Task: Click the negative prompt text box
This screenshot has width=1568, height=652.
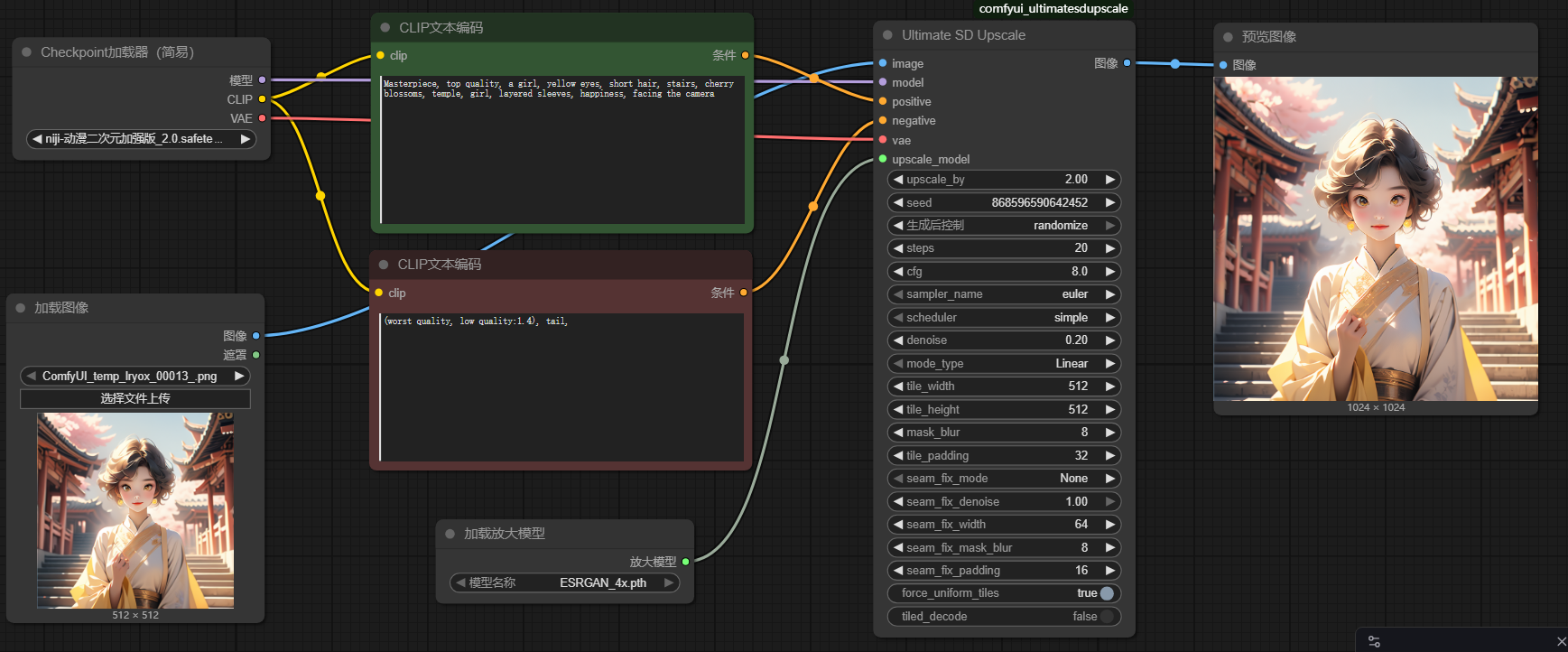Action: click(x=561, y=388)
